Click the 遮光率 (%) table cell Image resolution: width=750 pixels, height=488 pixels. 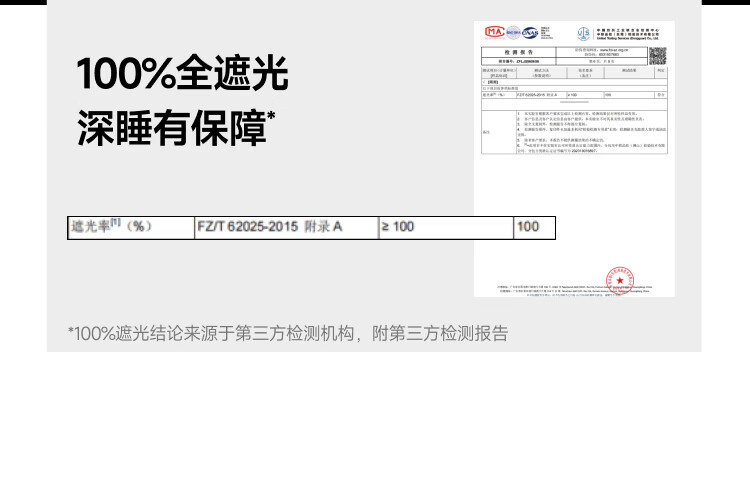(131, 227)
